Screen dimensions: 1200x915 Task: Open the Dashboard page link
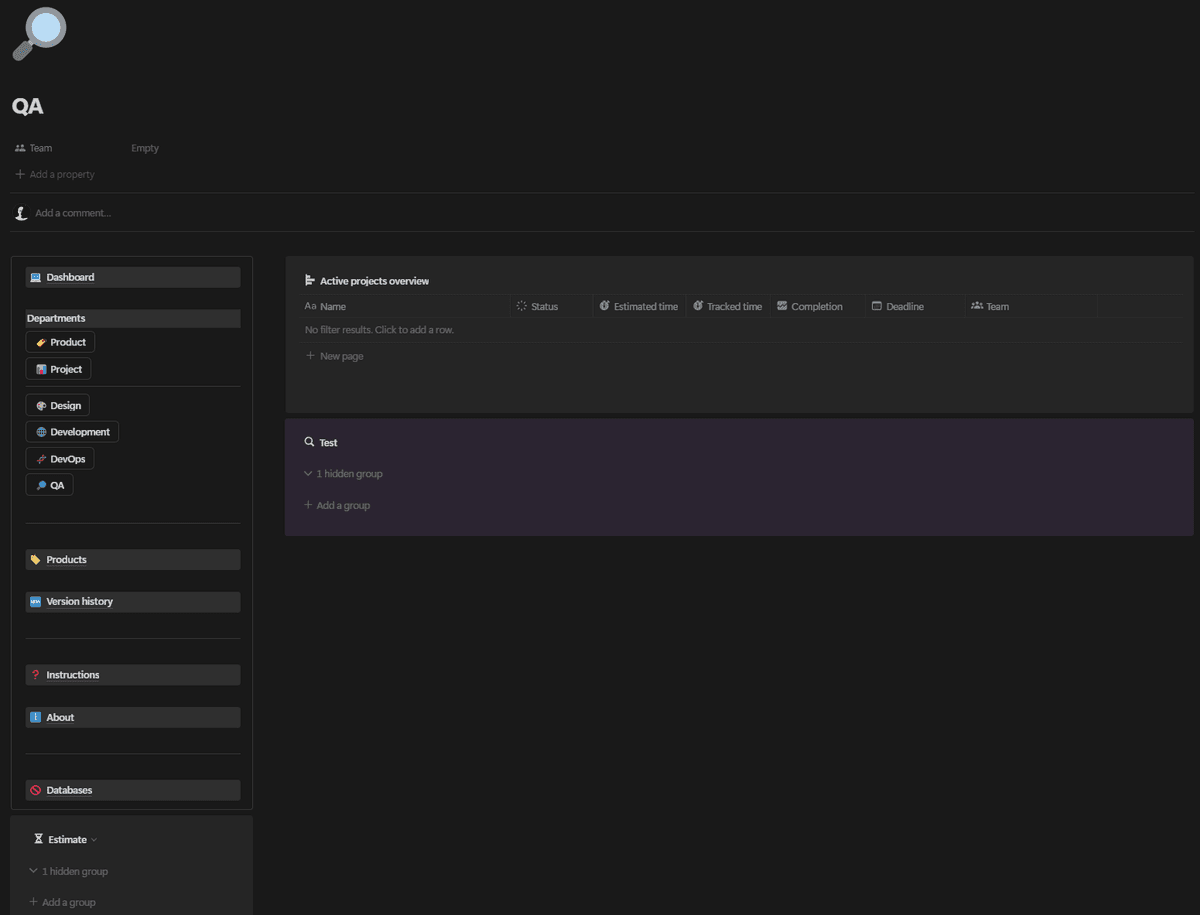[x=70, y=277]
